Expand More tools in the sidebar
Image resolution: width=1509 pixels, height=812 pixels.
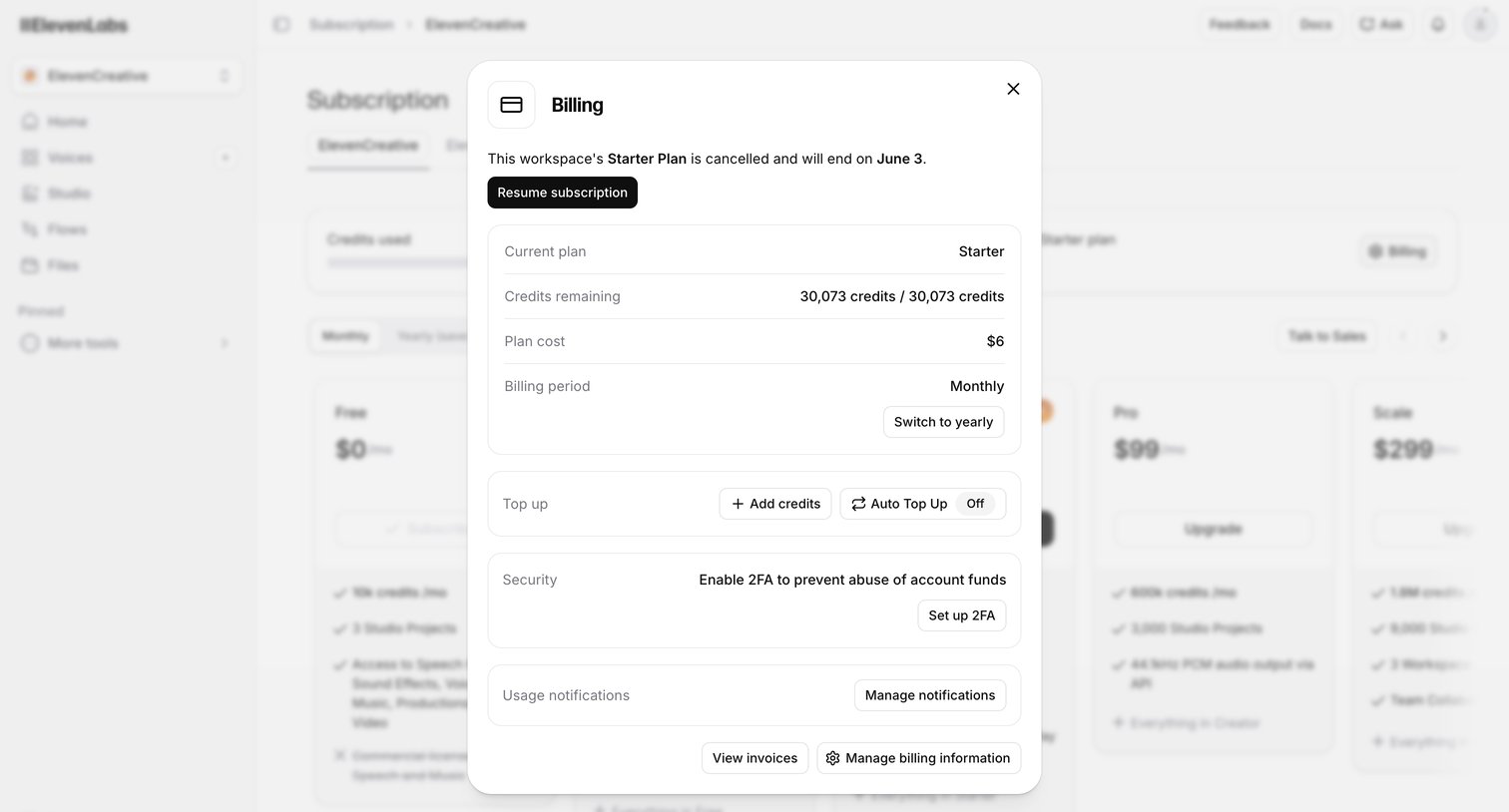coord(127,343)
